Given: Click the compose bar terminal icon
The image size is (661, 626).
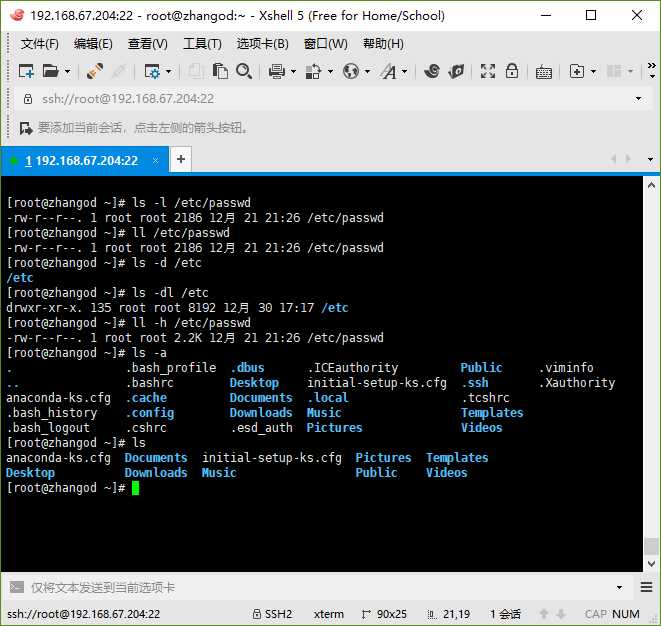Looking at the screenshot, I should click(x=17, y=587).
